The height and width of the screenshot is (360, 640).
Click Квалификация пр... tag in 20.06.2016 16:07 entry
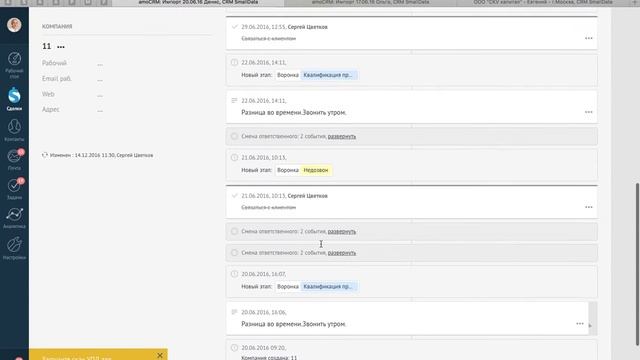tap(329, 287)
